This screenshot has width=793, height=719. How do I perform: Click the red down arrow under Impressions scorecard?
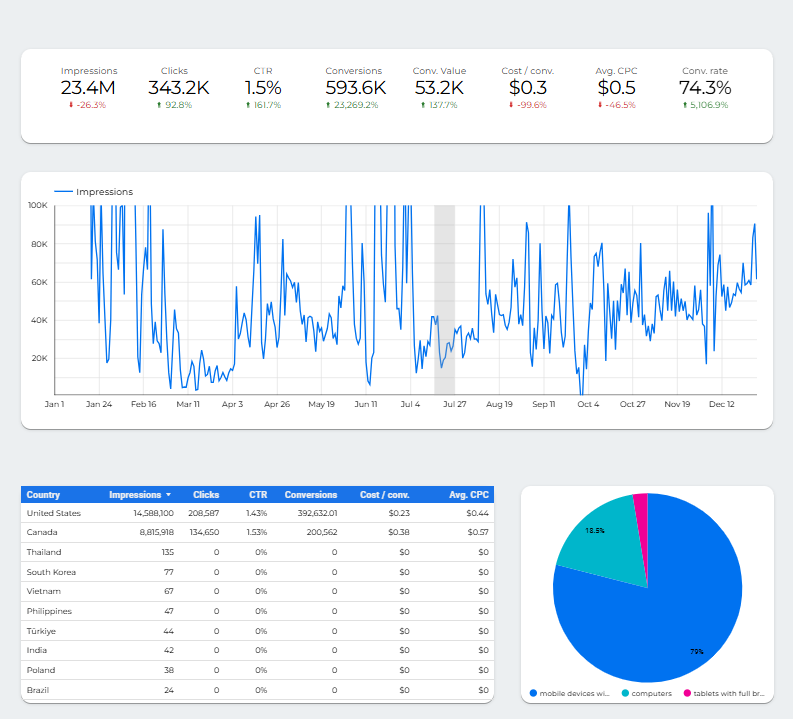(x=71, y=105)
